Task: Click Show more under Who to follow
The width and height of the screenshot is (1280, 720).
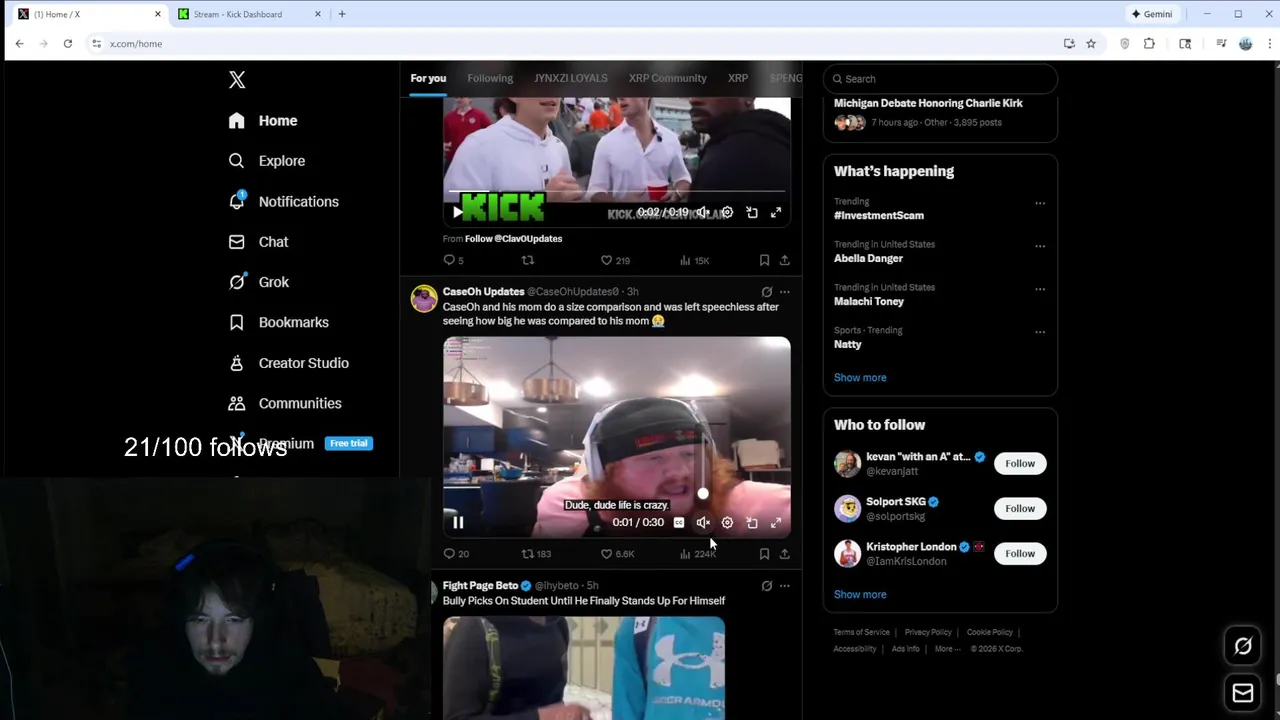Action: [x=860, y=595]
